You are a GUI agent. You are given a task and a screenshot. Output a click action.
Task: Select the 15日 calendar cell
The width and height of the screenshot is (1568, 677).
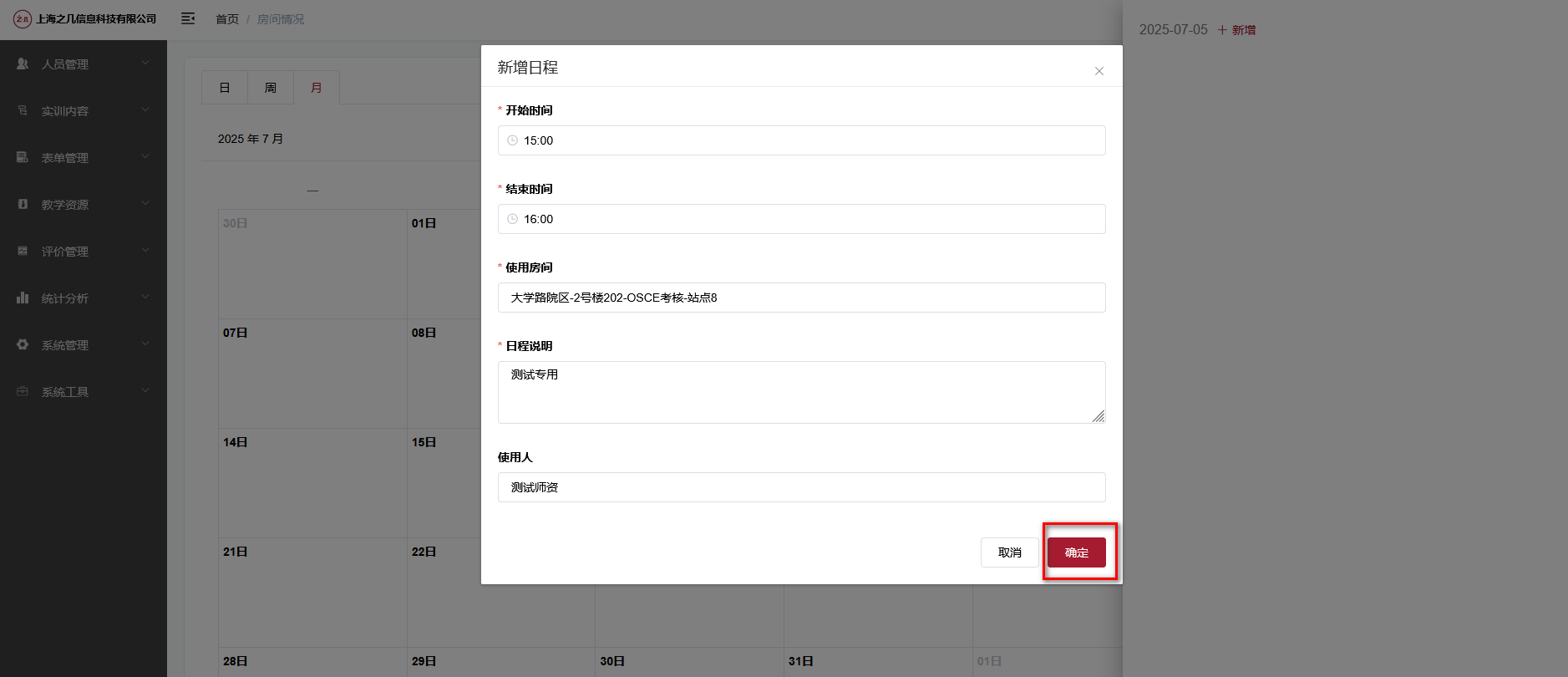(444, 483)
